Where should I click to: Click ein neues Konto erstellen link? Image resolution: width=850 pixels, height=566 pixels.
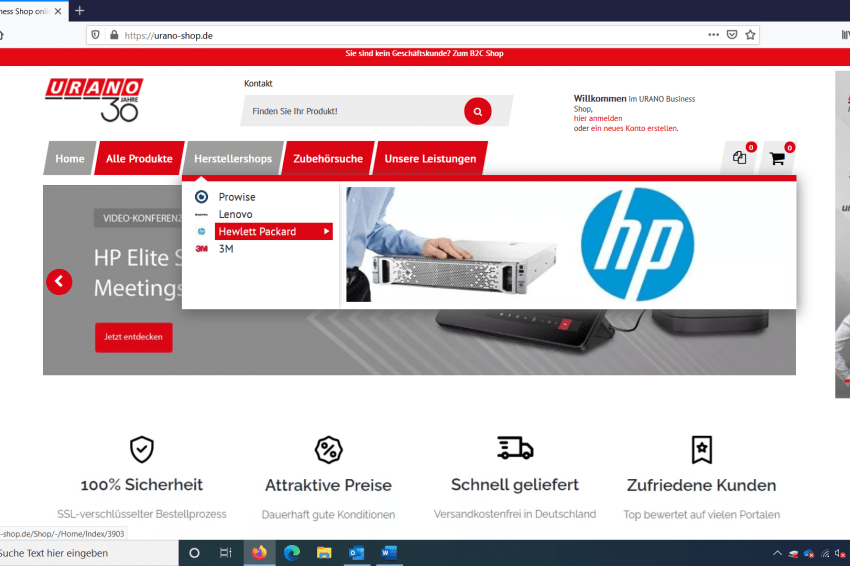(634, 128)
